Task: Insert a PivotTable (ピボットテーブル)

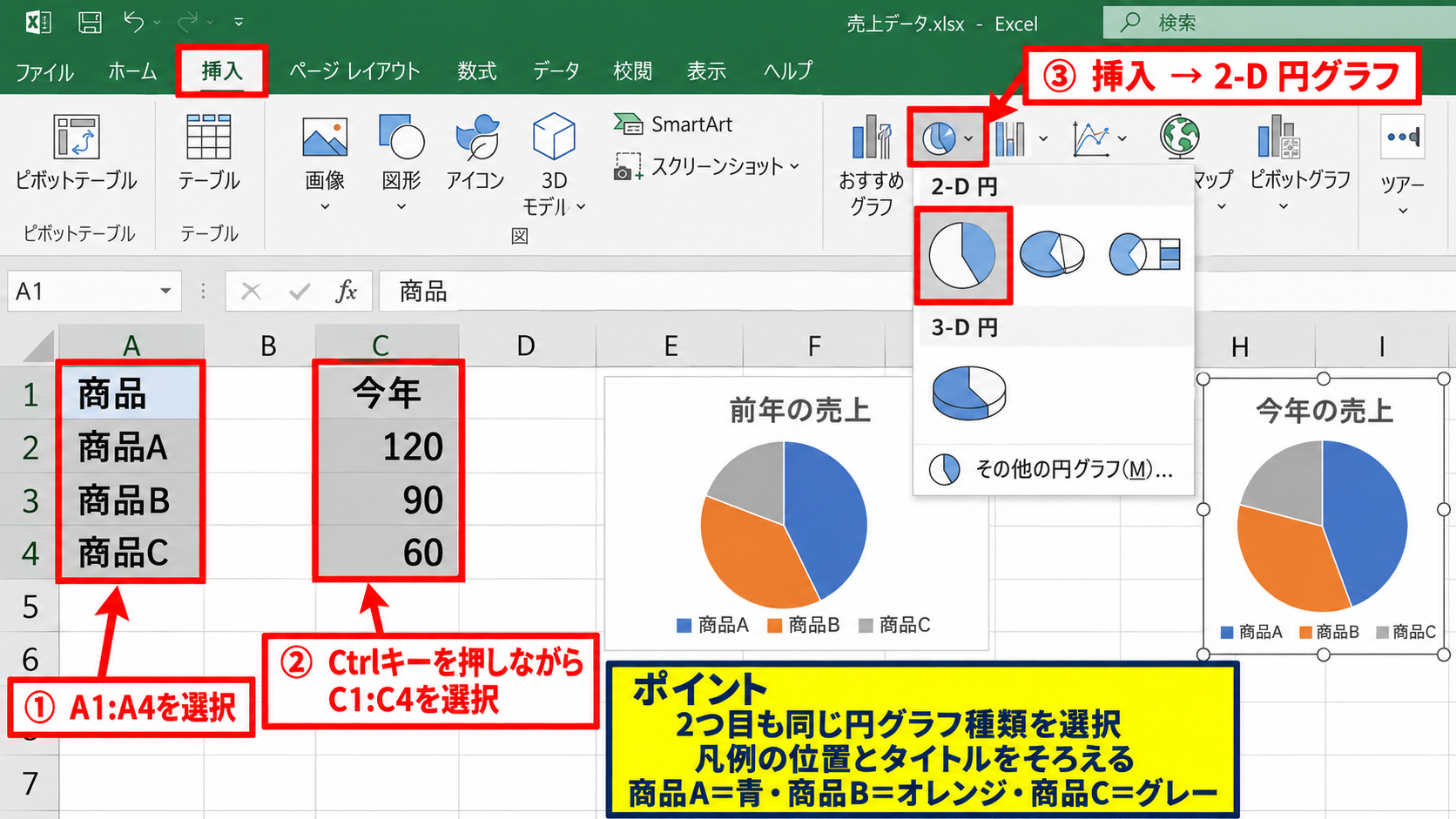Action: pyautogui.click(x=77, y=153)
